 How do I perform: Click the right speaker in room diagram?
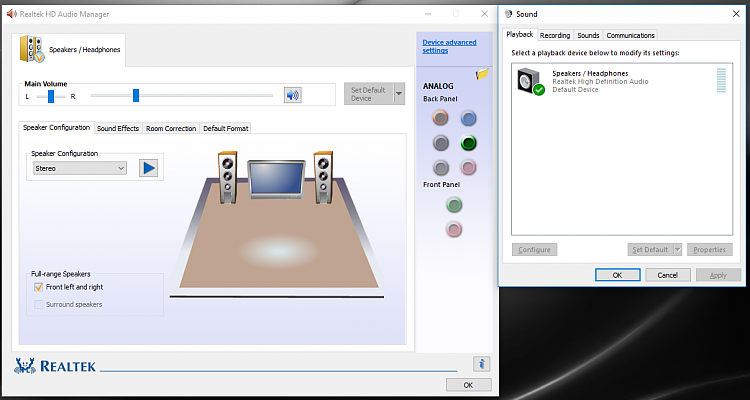323,177
